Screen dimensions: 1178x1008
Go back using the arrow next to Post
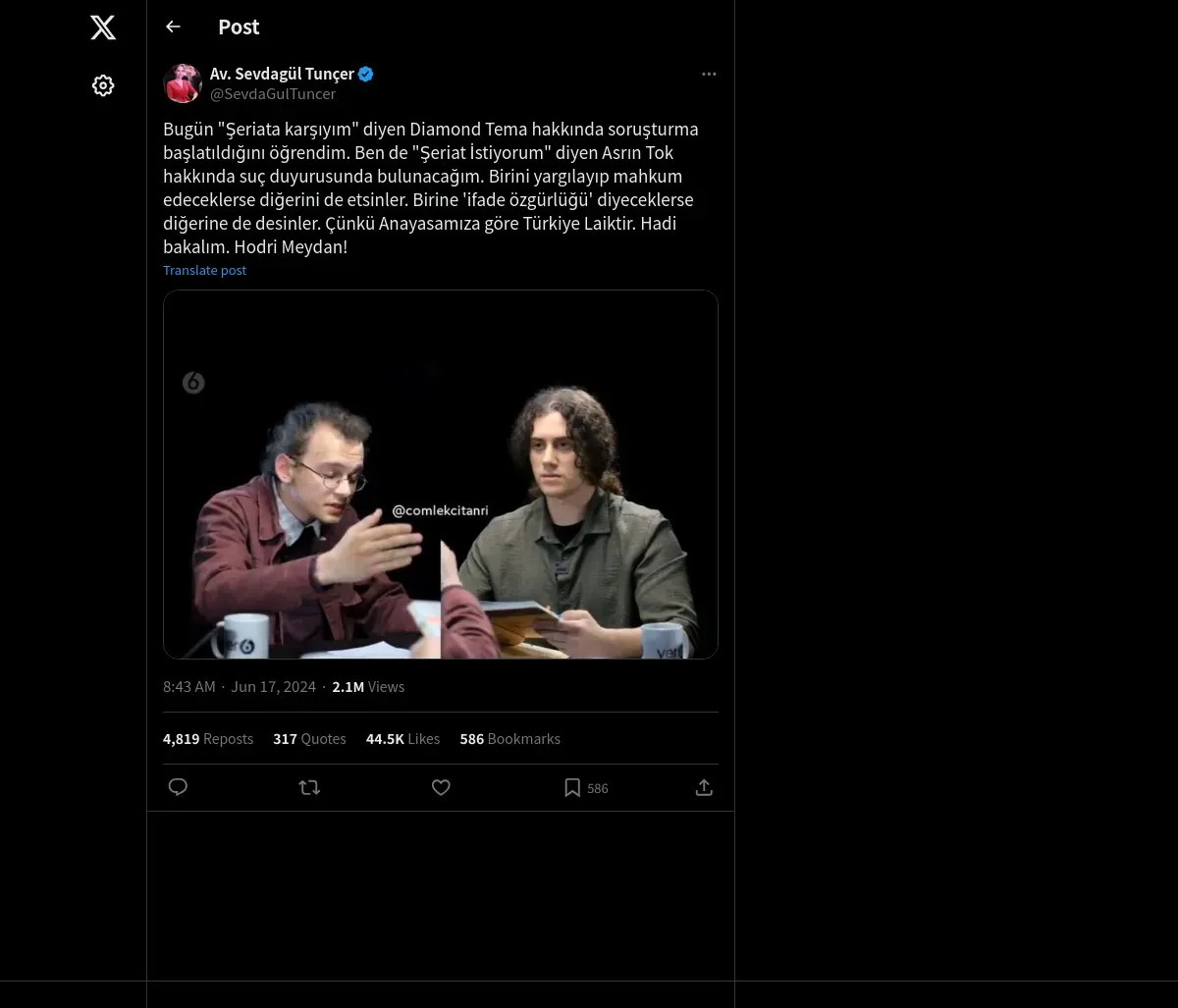pyautogui.click(x=173, y=27)
